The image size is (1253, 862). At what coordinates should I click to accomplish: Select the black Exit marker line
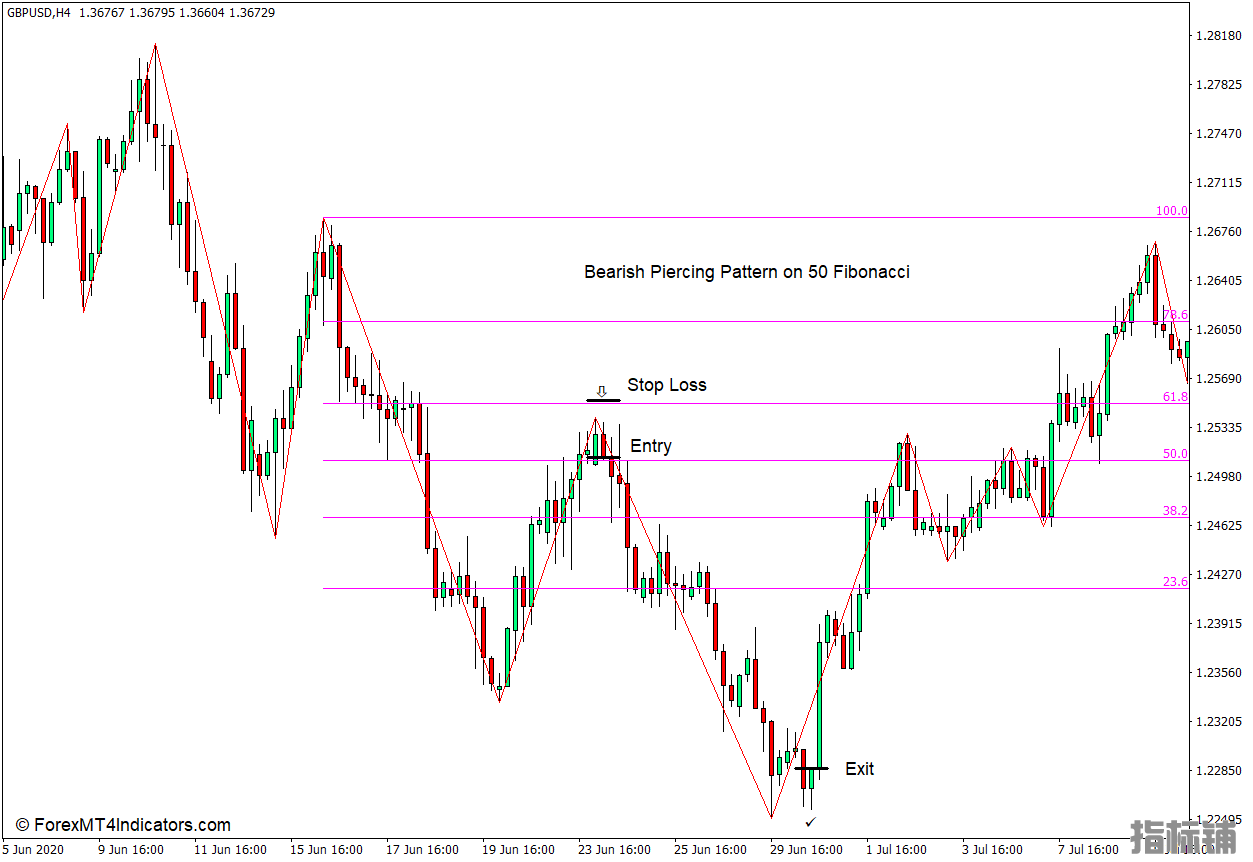click(811, 768)
